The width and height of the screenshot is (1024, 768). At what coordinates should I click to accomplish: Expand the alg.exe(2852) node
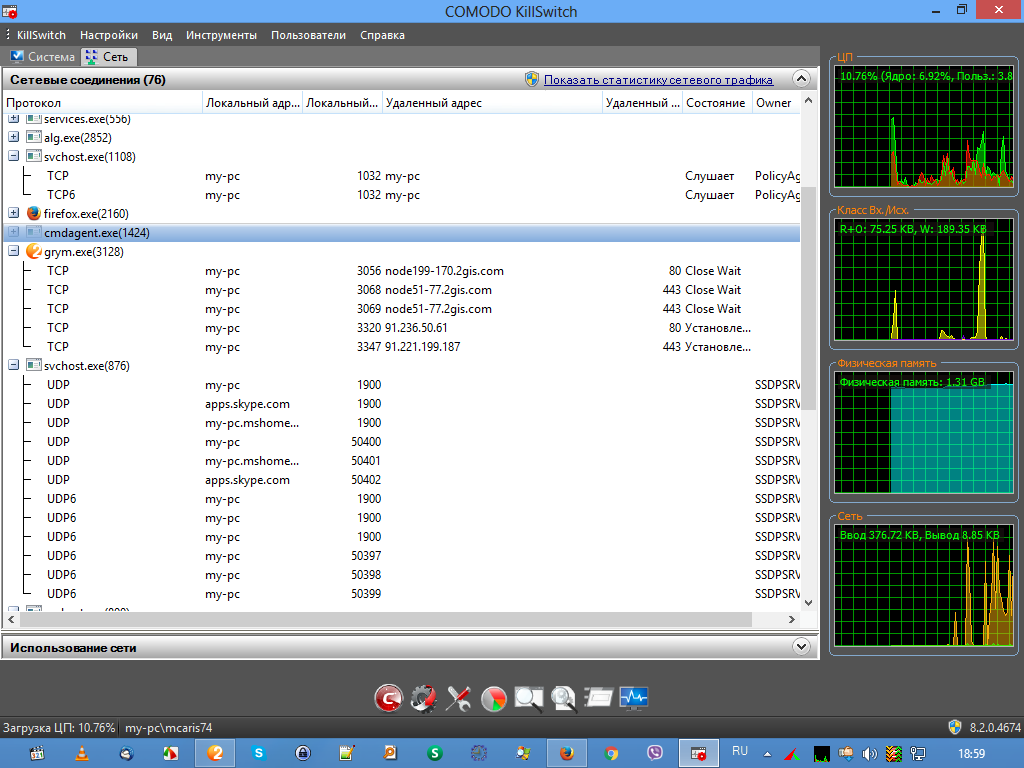coord(14,137)
